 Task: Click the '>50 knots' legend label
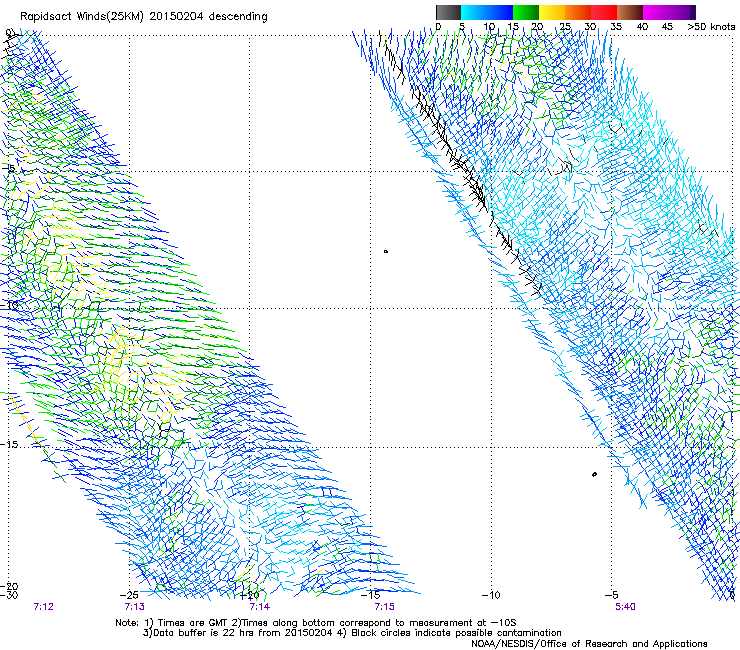(x=711, y=27)
